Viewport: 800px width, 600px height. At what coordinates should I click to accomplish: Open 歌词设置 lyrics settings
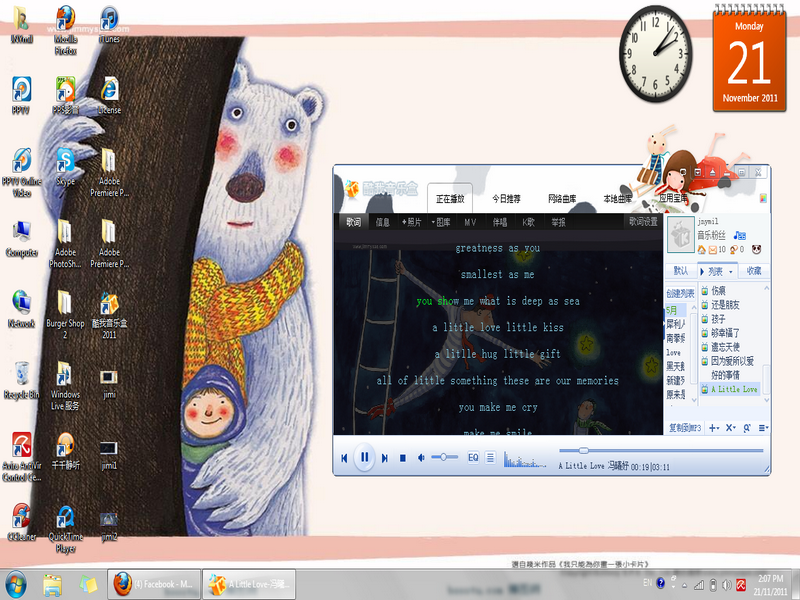(643, 221)
